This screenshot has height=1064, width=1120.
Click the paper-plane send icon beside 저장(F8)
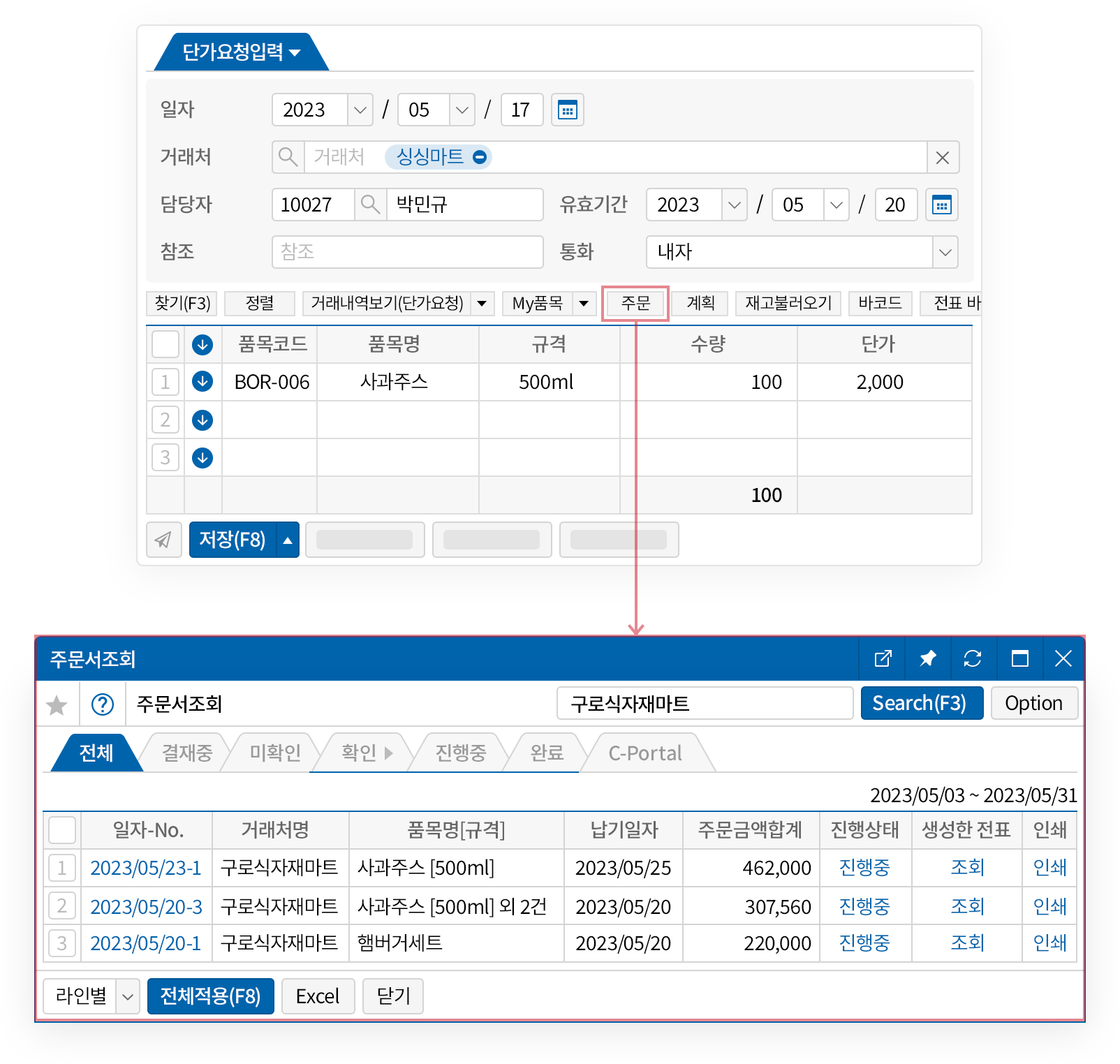click(164, 539)
